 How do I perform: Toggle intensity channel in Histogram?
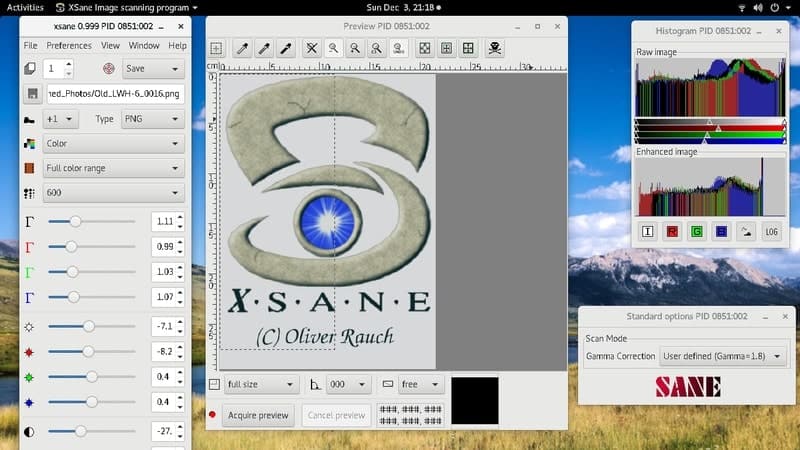point(647,232)
